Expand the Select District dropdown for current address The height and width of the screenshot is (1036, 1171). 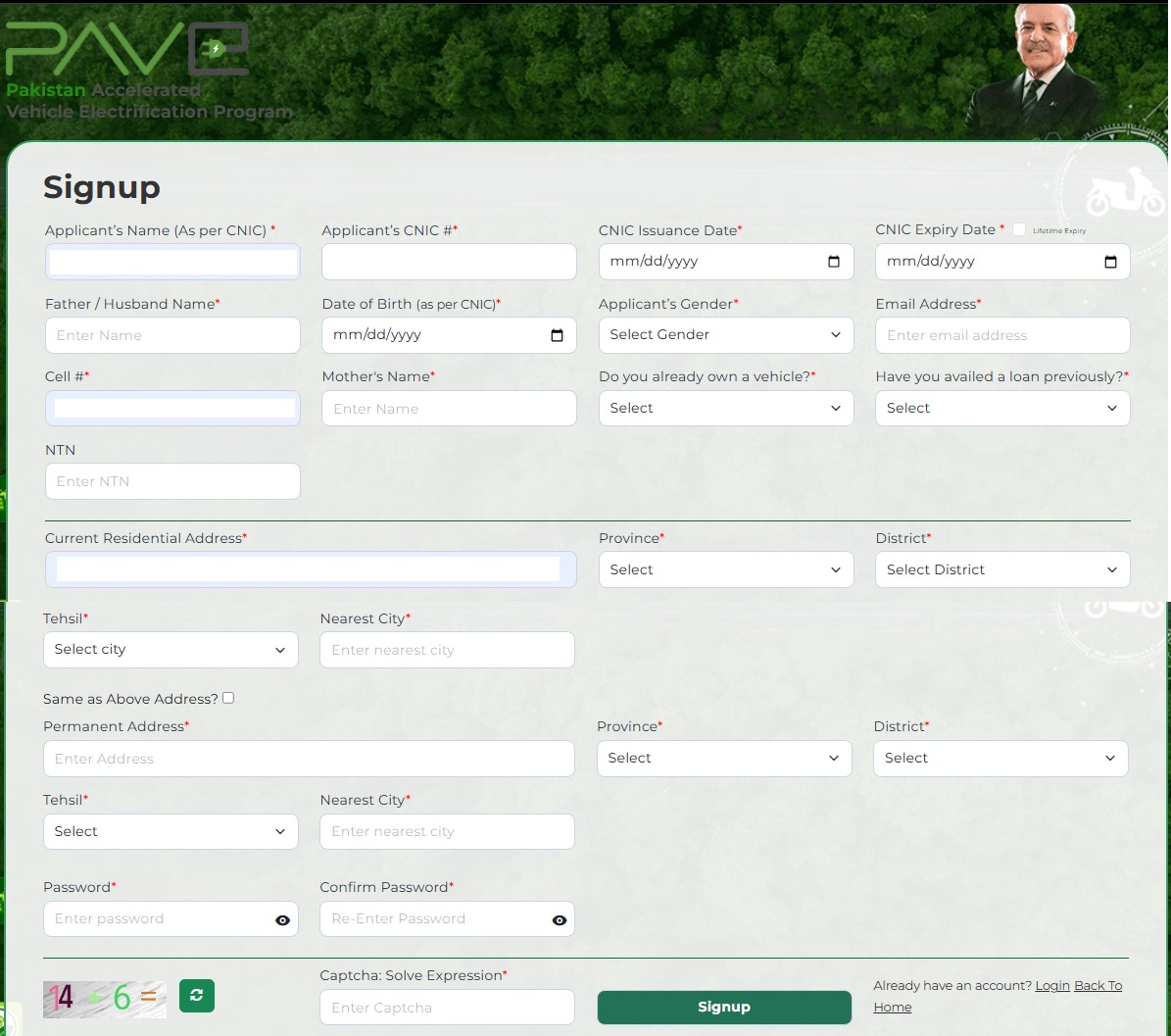tap(1001, 570)
